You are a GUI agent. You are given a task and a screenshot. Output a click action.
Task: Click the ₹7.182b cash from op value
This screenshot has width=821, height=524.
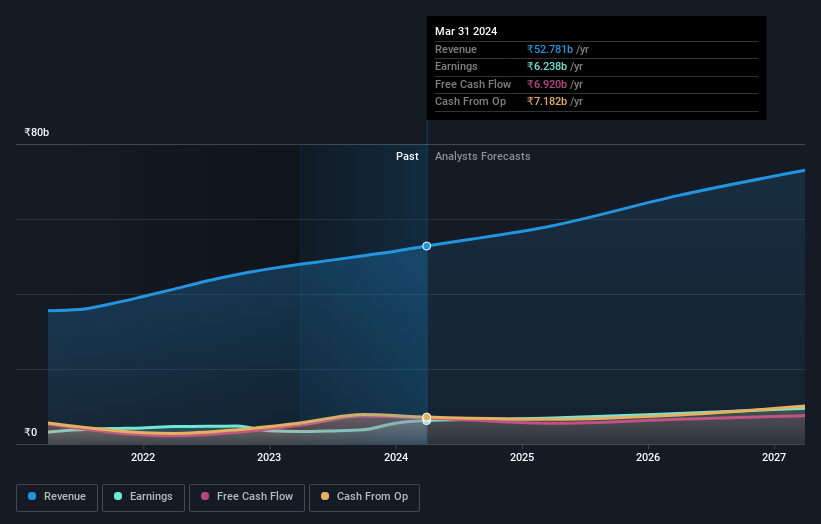pos(547,102)
